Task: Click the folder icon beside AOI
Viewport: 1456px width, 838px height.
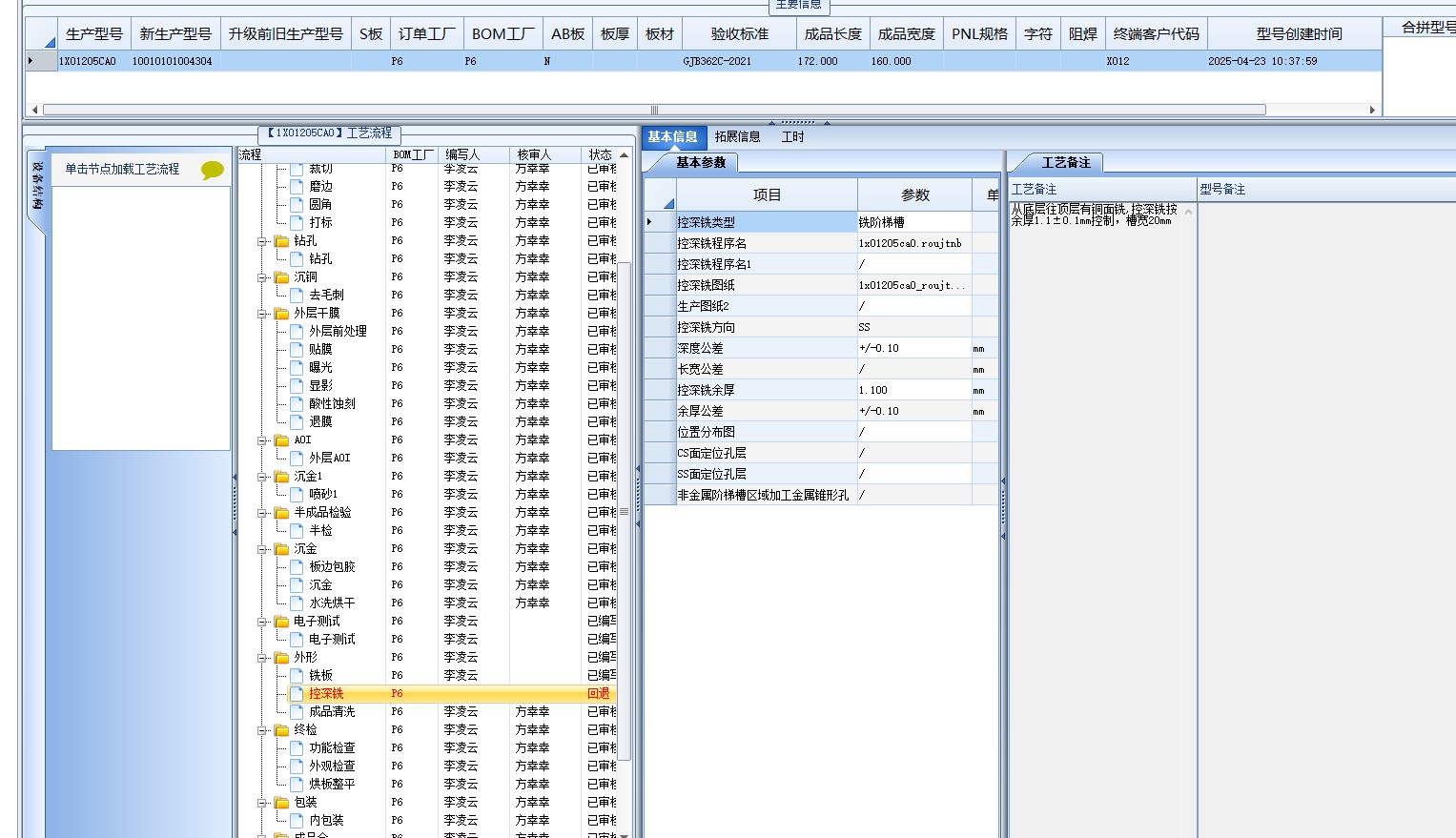Action: click(281, 440)
